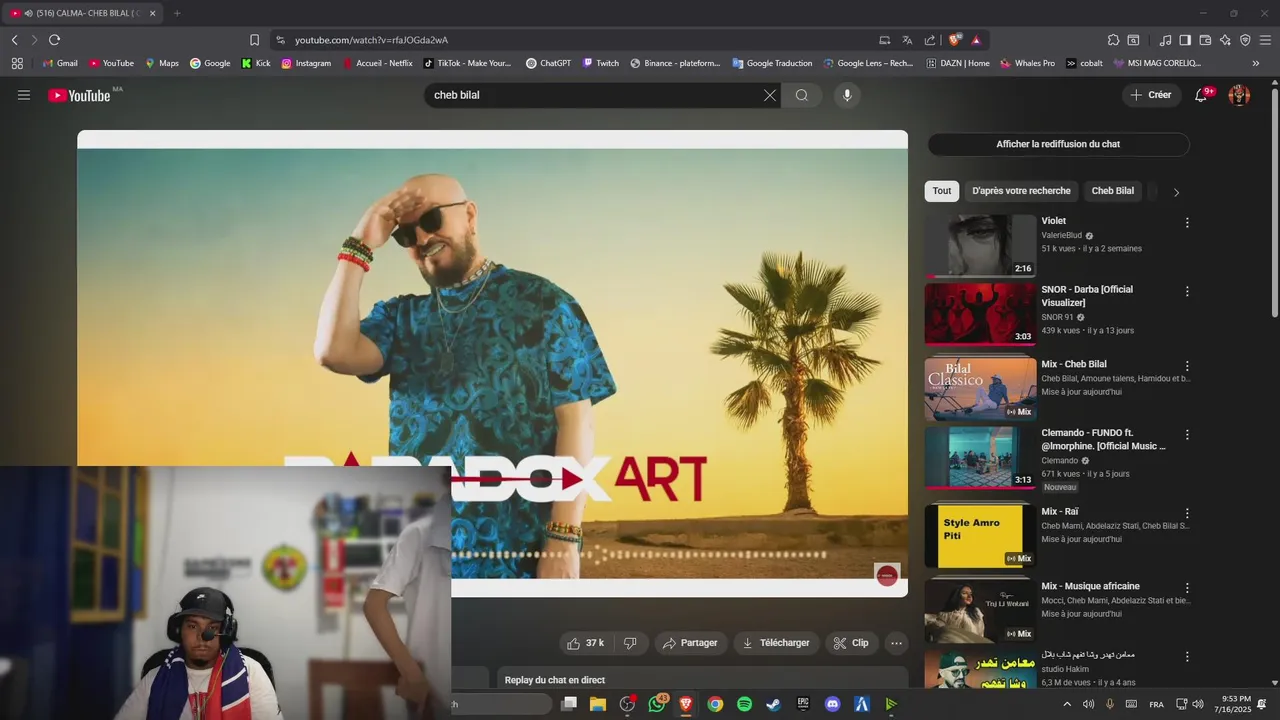The height and width of the screenshot is (720, 1280).
Task: Open options menu for Clemando - FUNDO video
Action: [x=1187, y=435]
